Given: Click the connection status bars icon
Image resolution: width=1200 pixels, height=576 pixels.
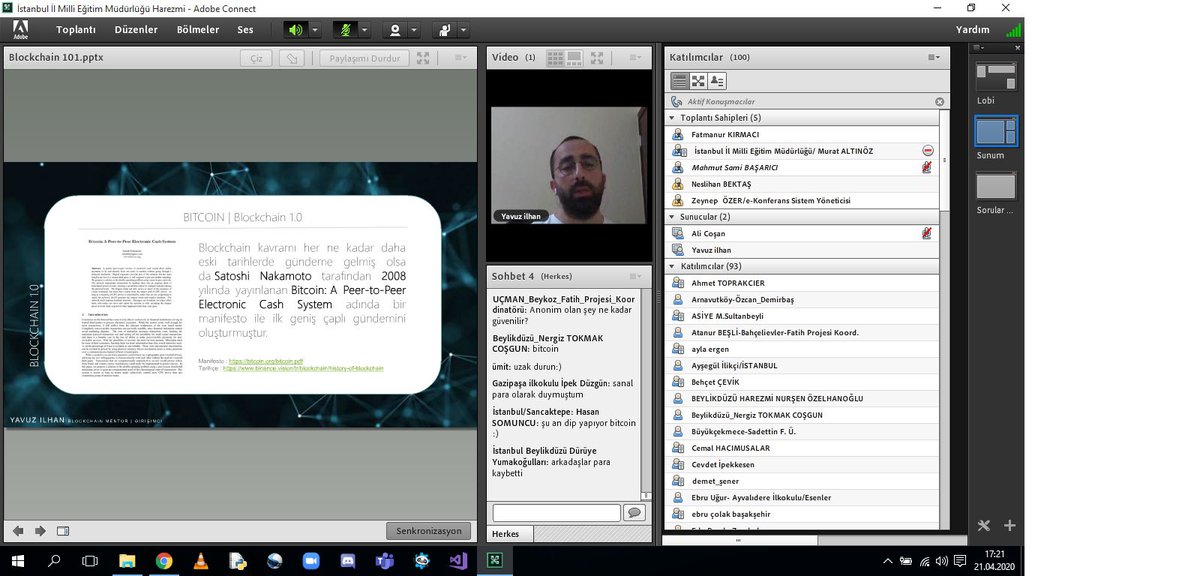Looking at the screenshot, I should click(x=1013, y=30).
